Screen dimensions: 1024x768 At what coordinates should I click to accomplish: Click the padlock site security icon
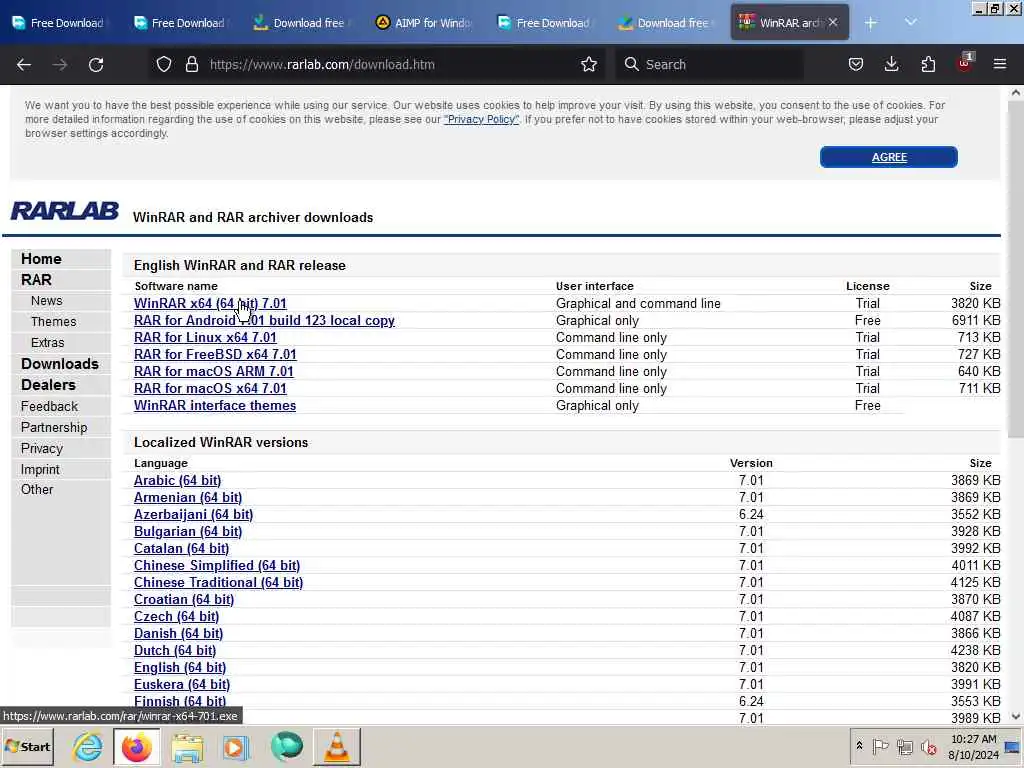(x=191, y=64)
